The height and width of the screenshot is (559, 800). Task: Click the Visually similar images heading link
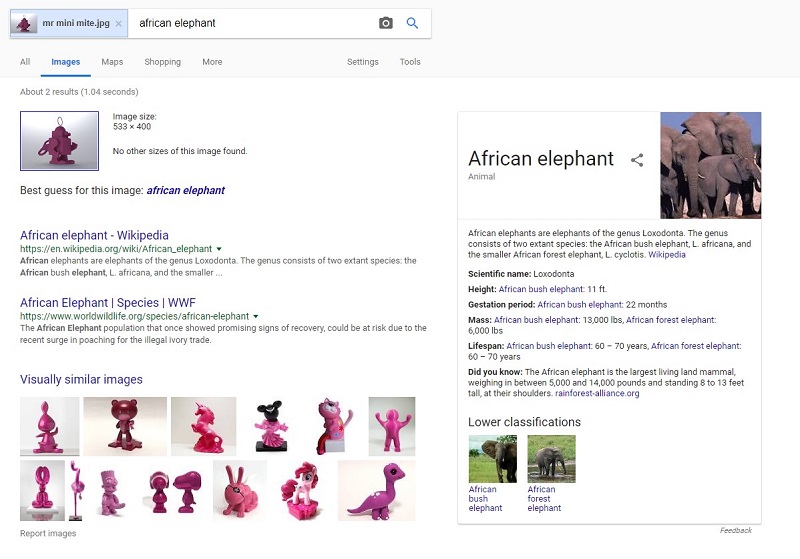click(x=81, y=380)
